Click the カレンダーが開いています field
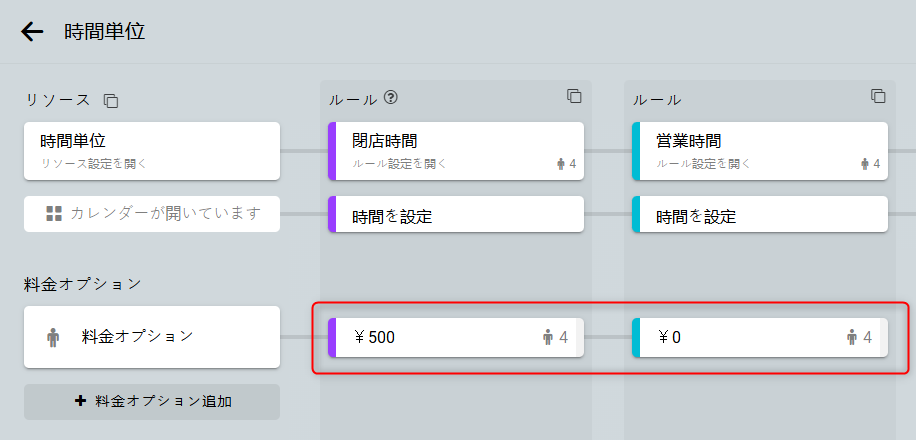 (165, 213)
